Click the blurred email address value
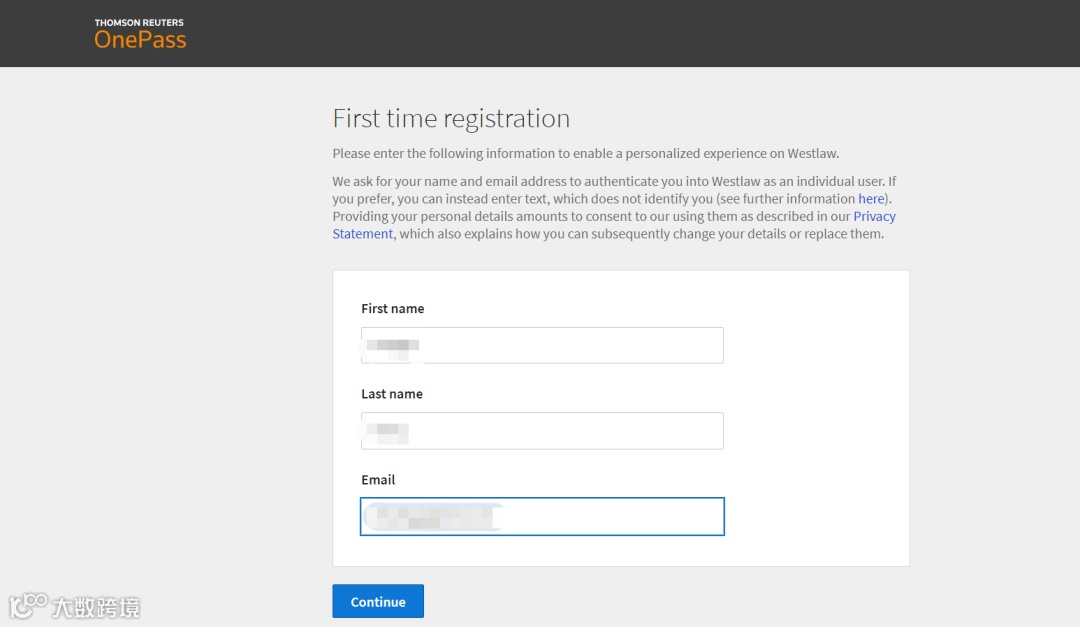This screenshot has height=627, width=1080. (430, 517)
